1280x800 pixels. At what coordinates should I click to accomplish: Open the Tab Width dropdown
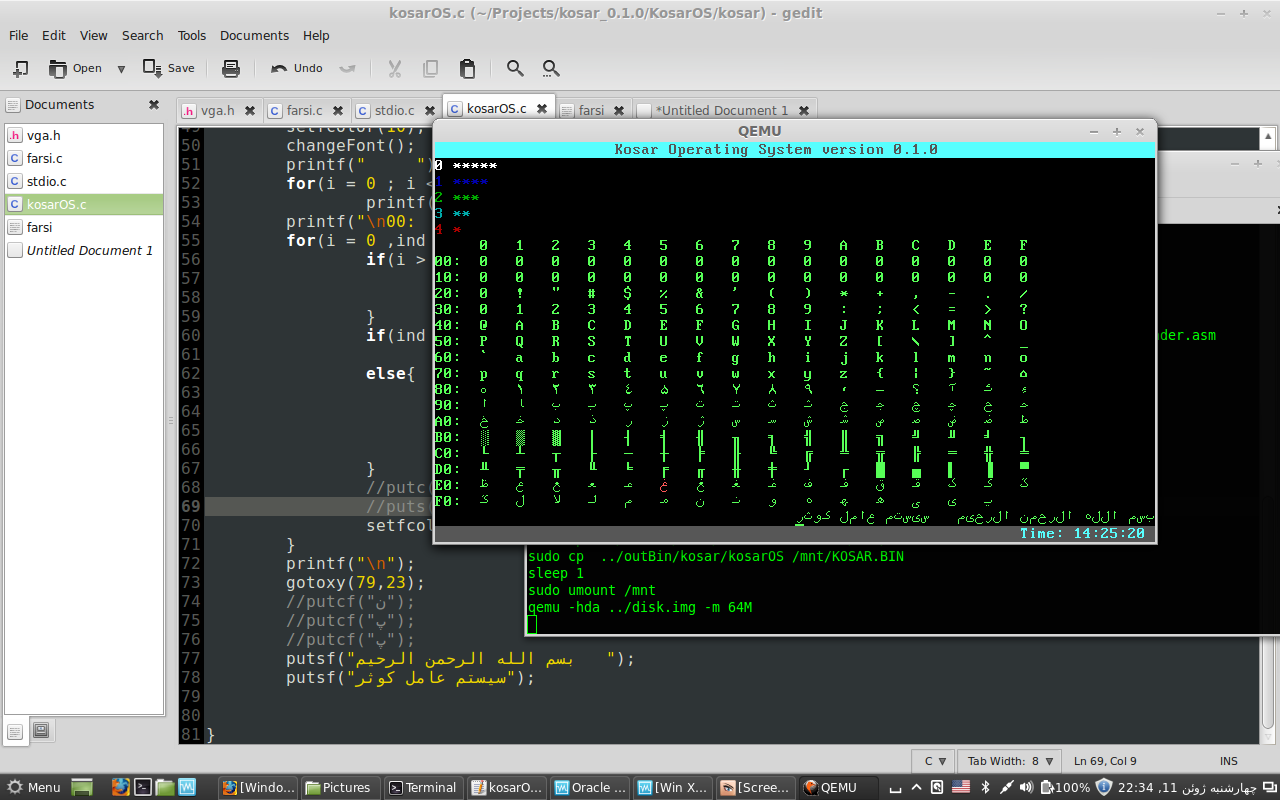1010,761
